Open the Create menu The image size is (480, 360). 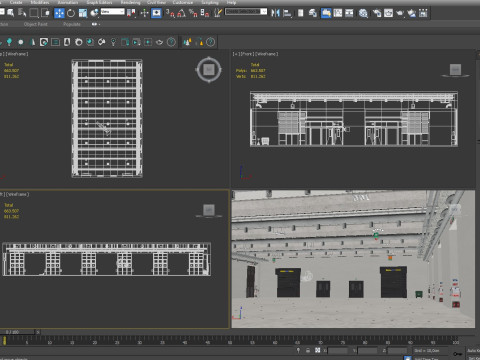pyautogui.click(x=16, y=2)
